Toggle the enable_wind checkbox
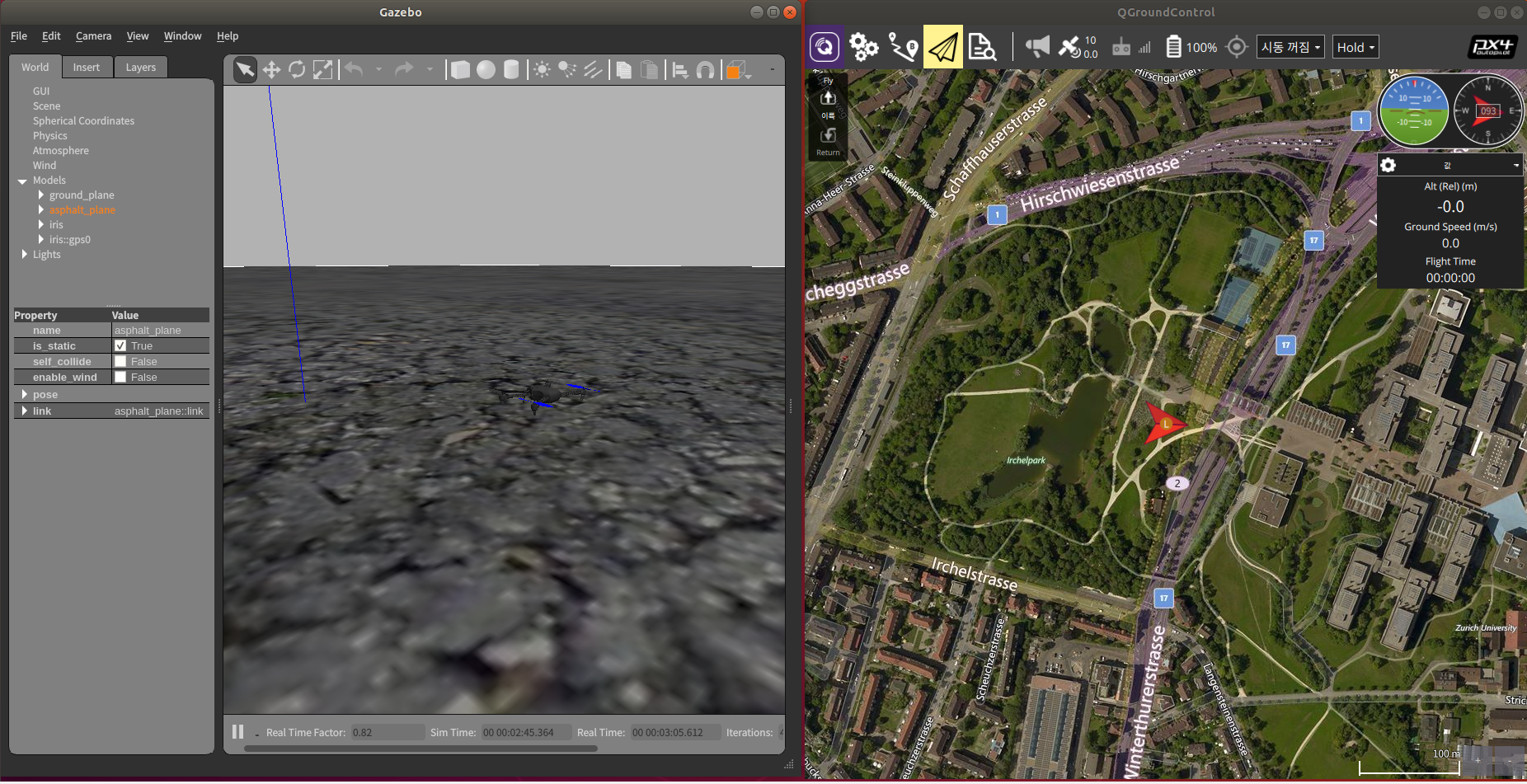Screen dimensions: 1527x784 (120, 377)
